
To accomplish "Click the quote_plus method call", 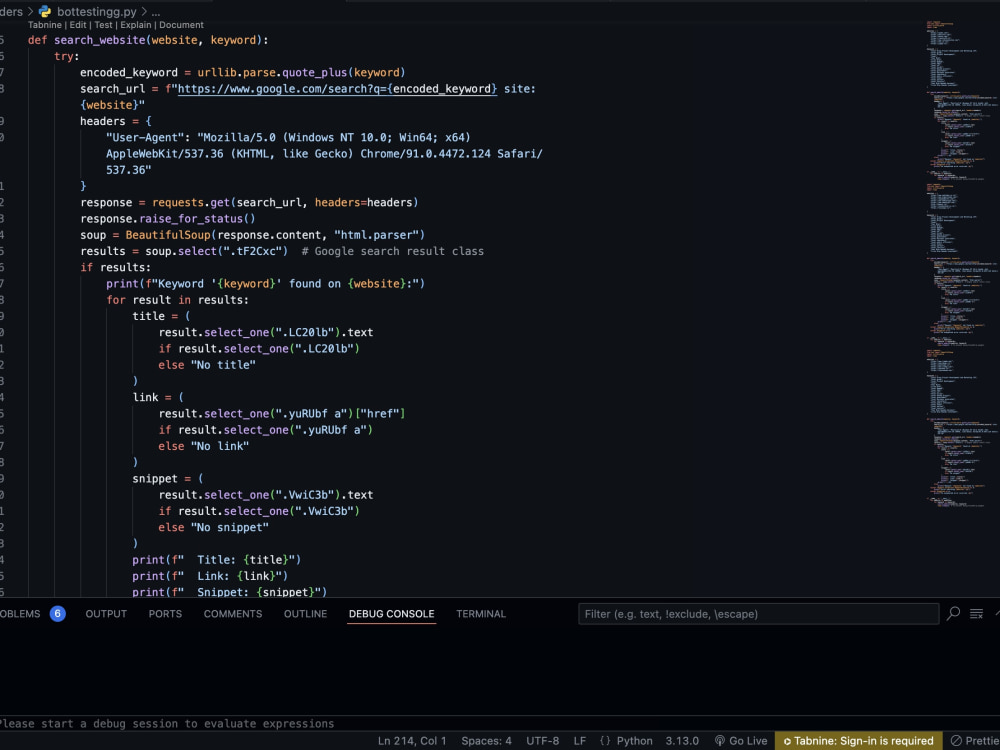I will [315, 72].
